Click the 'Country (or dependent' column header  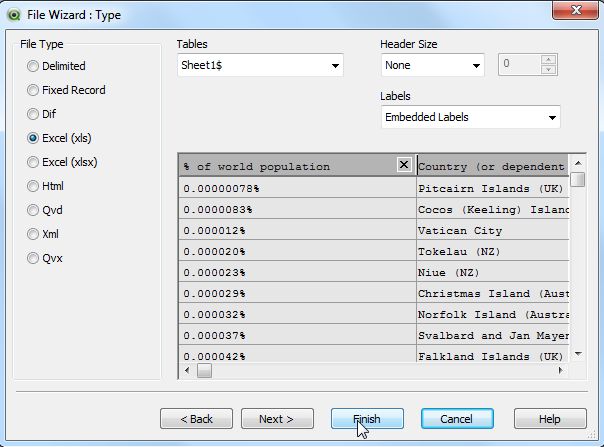coord(493,166)
